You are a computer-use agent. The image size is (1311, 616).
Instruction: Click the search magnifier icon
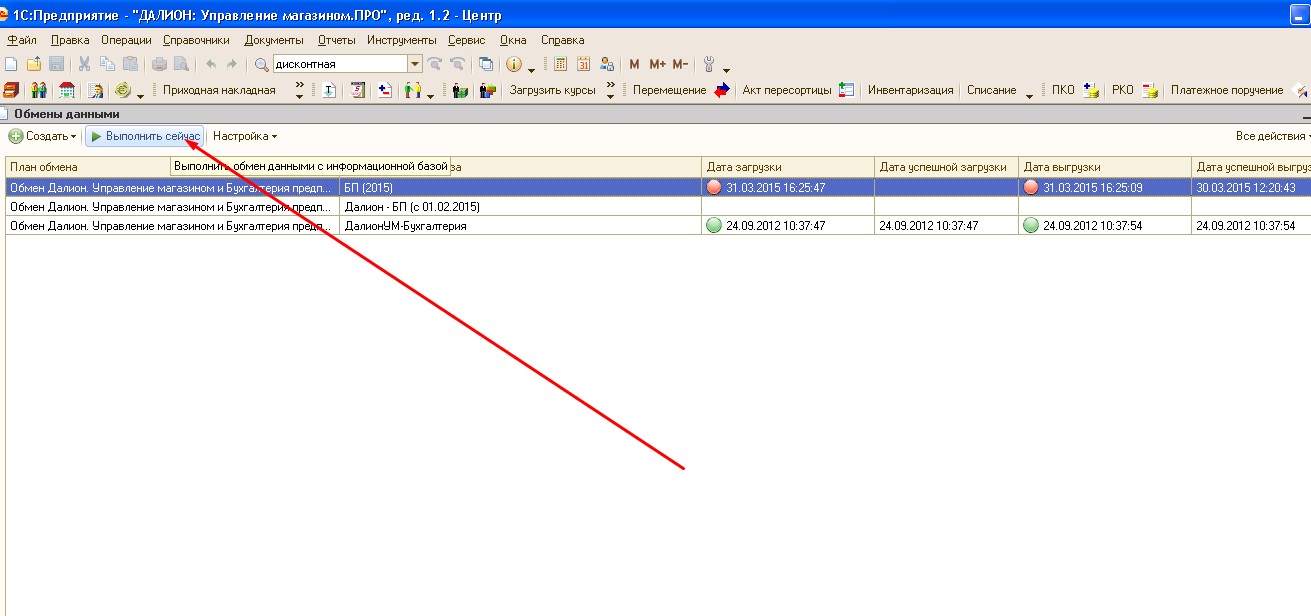[262, 64]
